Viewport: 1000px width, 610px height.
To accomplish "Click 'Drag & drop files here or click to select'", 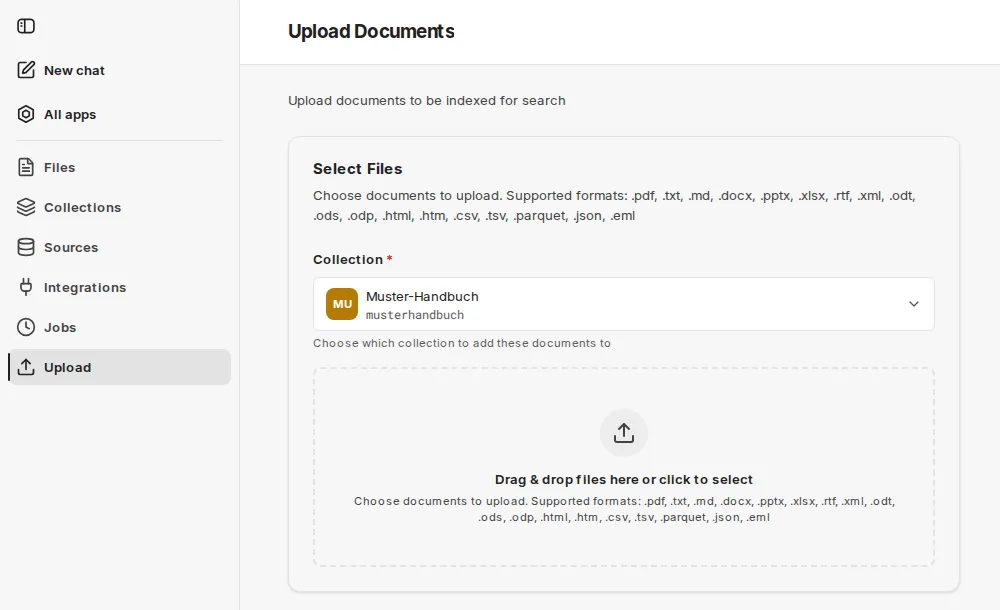I will coord(624,480).
